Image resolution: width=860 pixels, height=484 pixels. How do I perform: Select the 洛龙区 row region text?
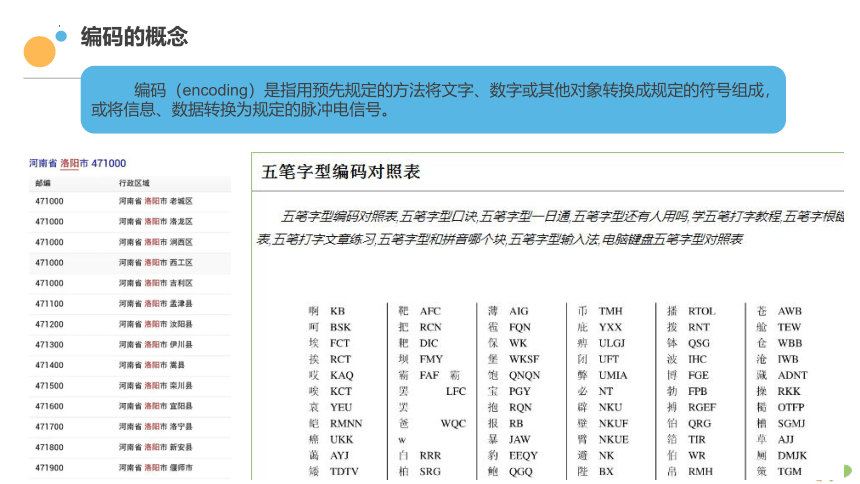coord(156,222)
